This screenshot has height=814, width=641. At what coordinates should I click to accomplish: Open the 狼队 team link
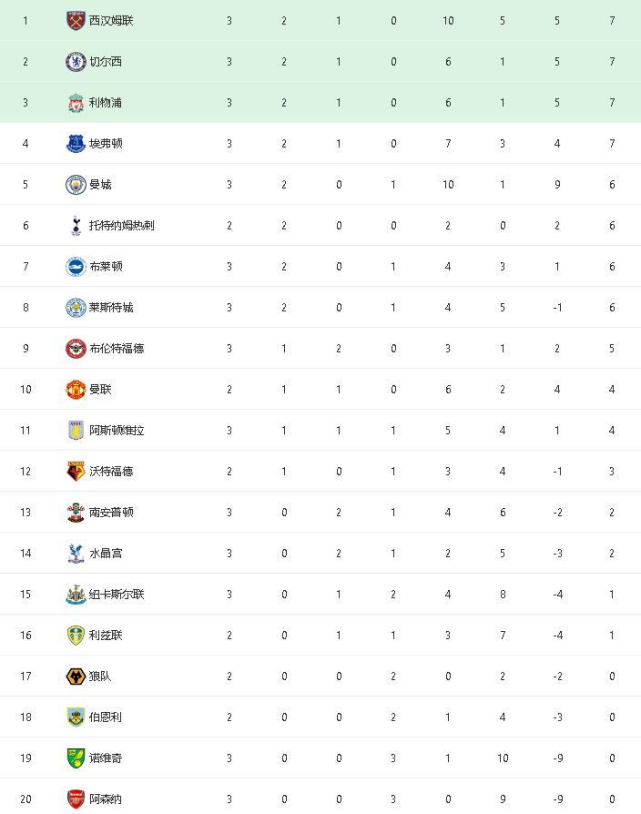[100, 676]
